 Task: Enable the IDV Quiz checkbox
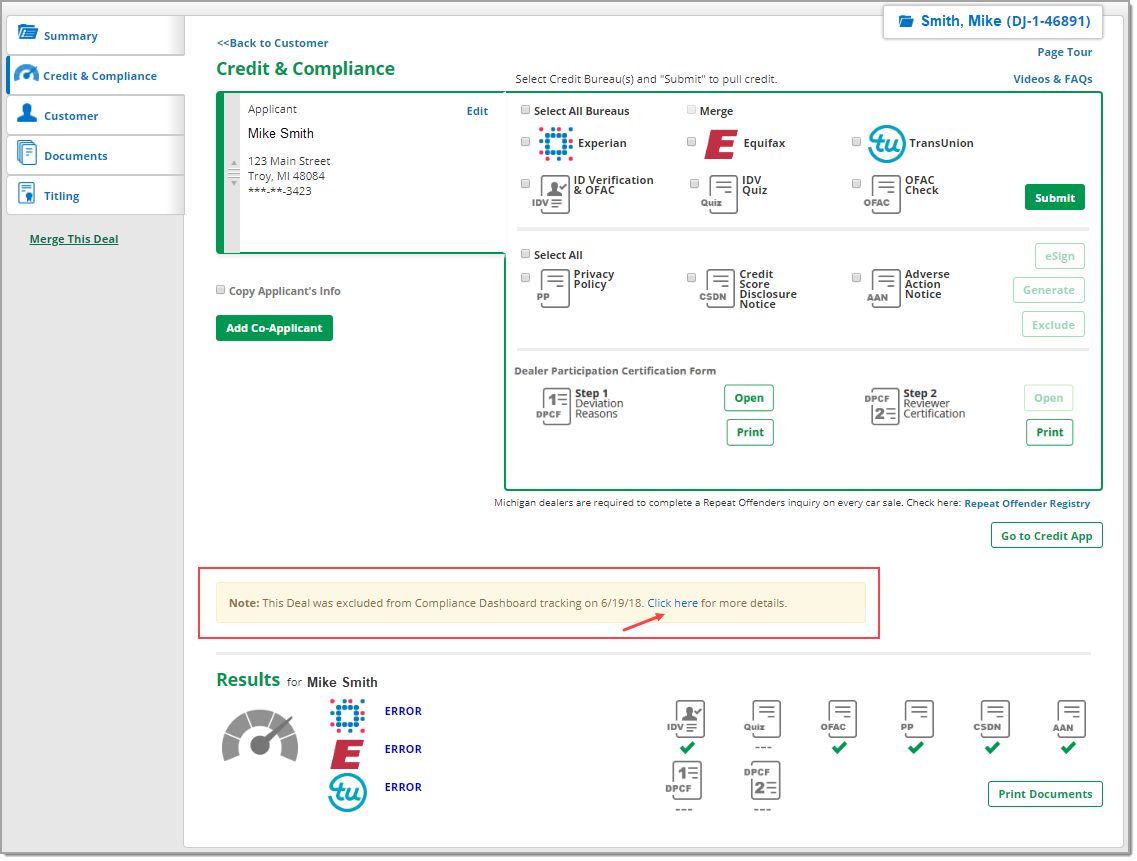(x=694, y=184)
